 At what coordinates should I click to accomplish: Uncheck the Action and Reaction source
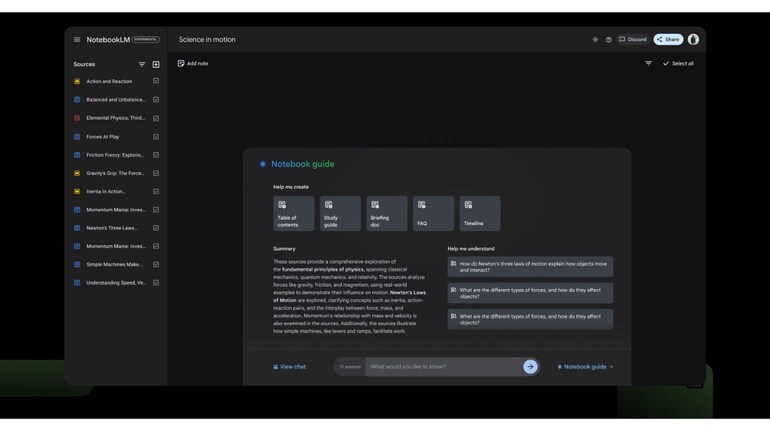(156, 81)
